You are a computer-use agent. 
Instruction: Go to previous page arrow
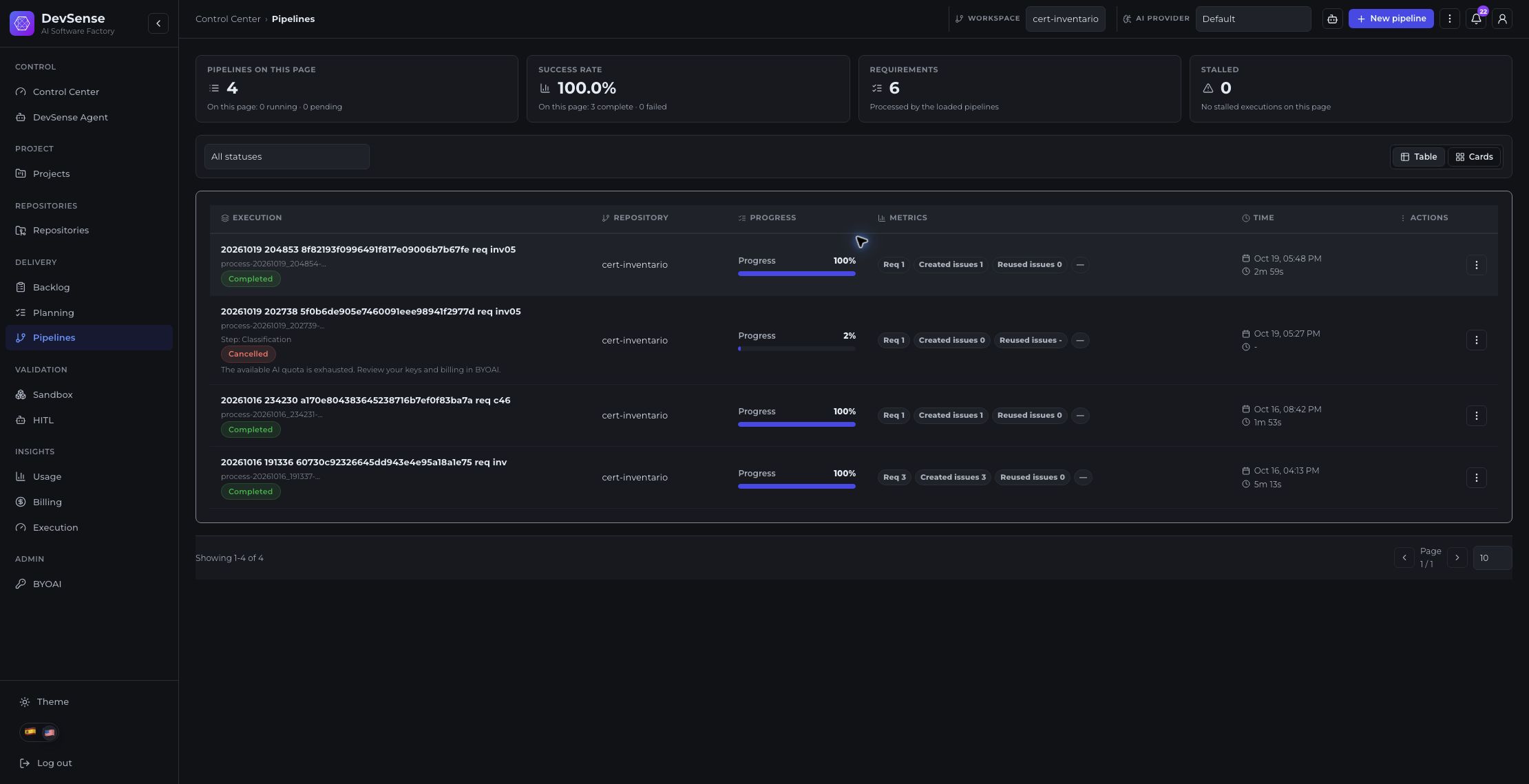(x=1404, y=558)
